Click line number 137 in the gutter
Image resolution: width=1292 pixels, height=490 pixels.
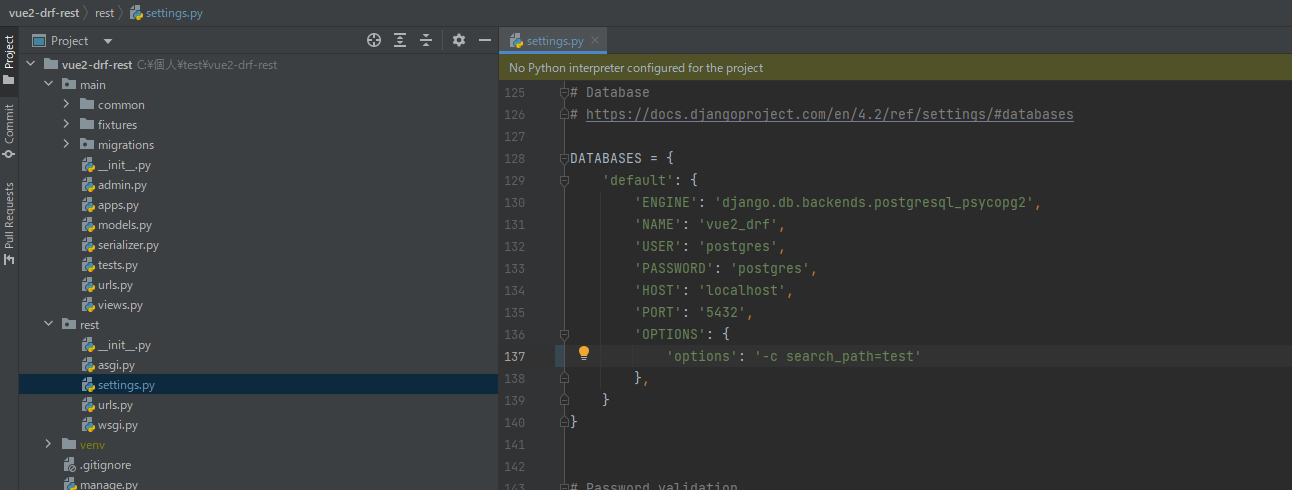point(513,357)
